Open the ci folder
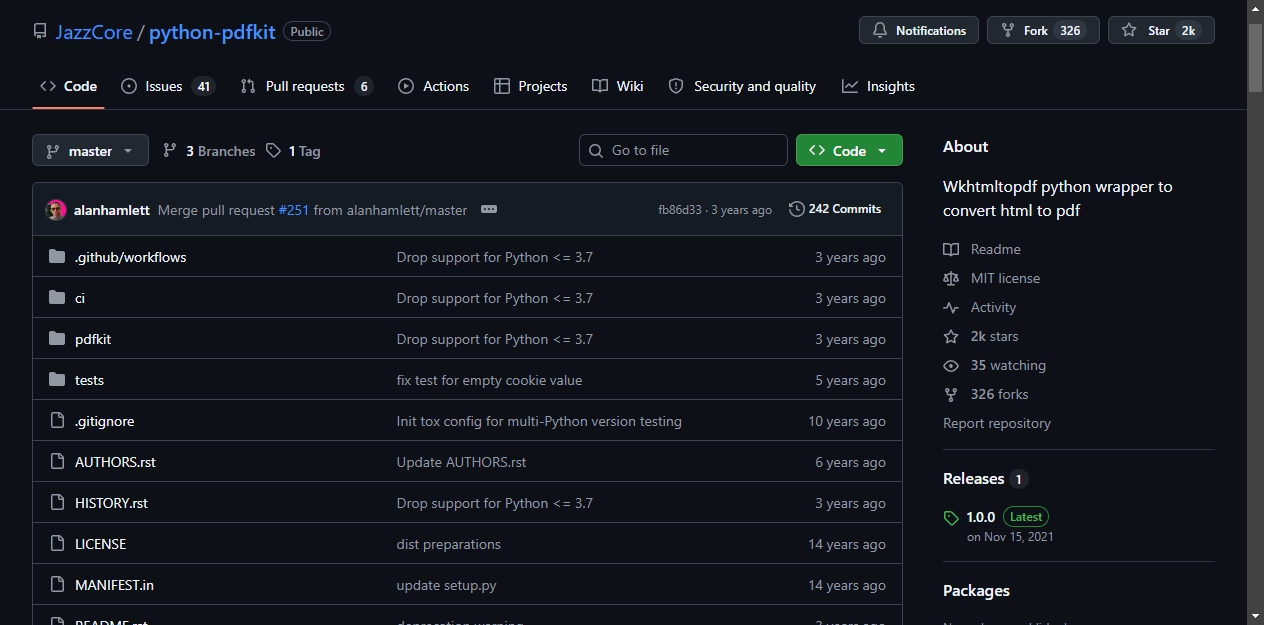Screen dimensions: 1264x625 click(x=80, y=298)
